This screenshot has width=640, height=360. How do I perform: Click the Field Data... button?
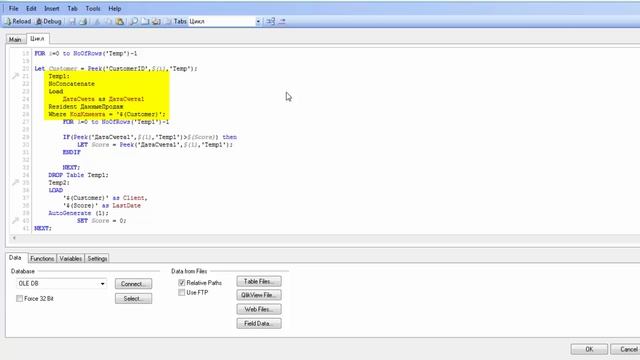click(x=259, y=324)
